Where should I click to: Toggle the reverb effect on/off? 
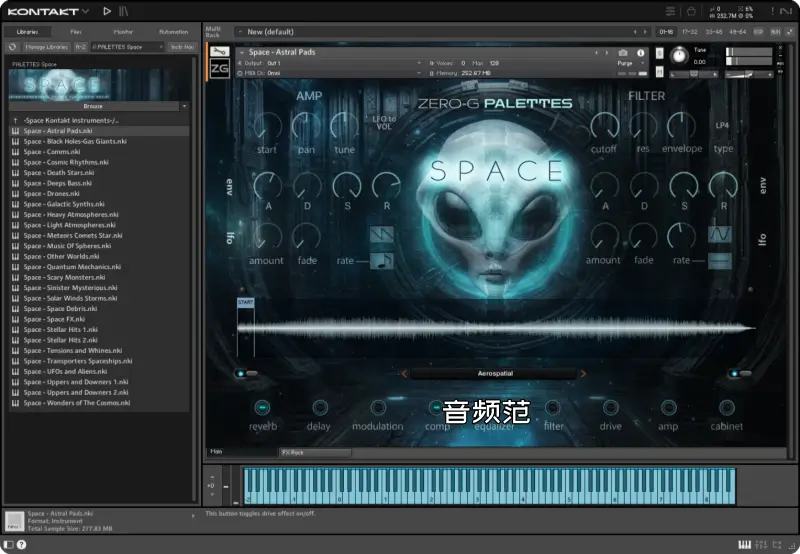point(262,407)
